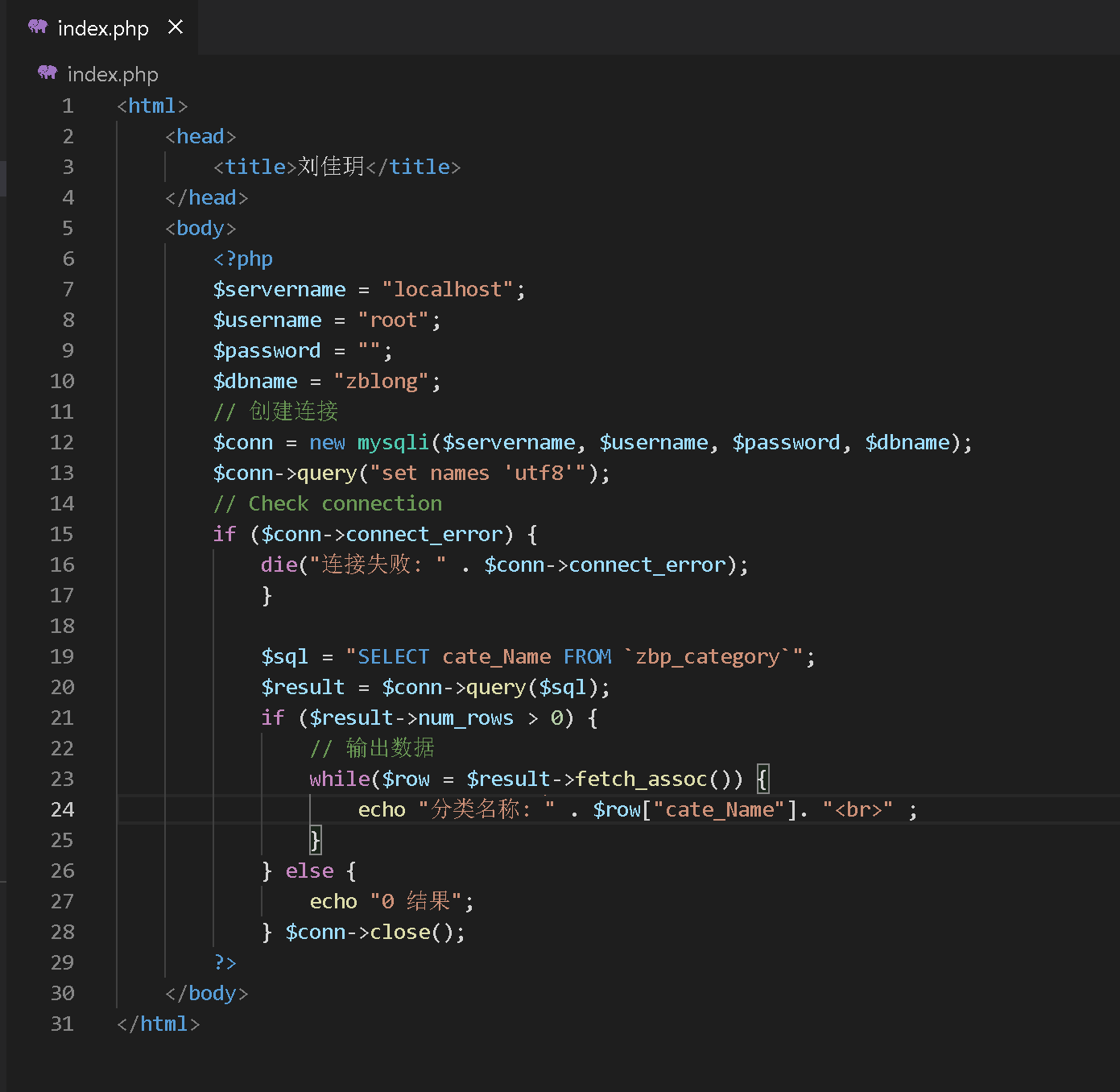Click line number 24 in the gutter

tap(62, 809)
